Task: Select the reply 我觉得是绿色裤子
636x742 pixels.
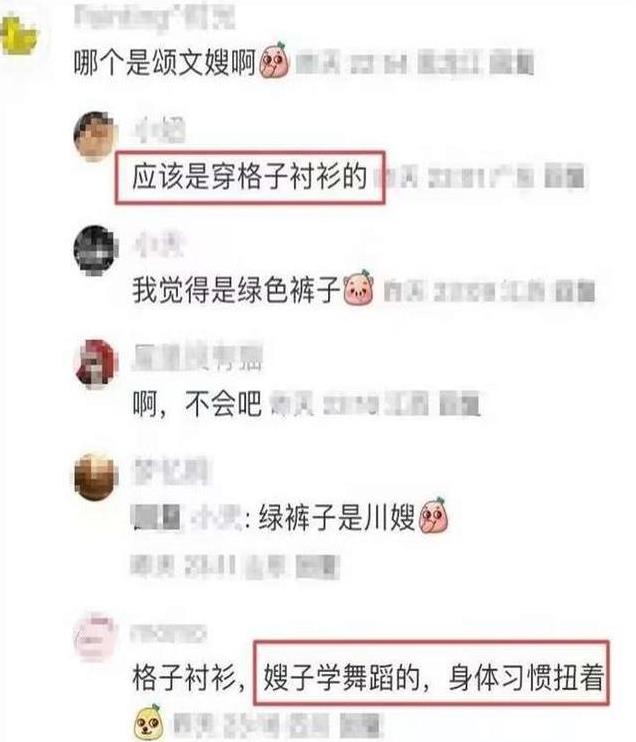Action: coord(236,290)
